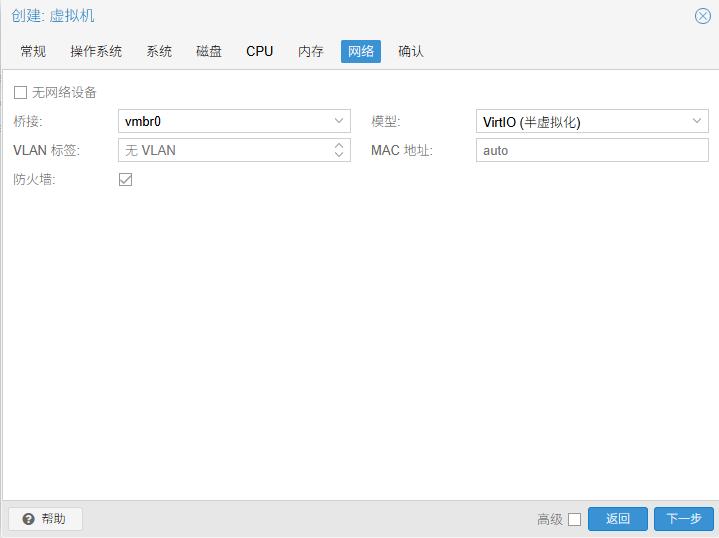719x538 pixels.
Task: Toggle the 高级 advanced checkbox
Action: click(574, 519)
